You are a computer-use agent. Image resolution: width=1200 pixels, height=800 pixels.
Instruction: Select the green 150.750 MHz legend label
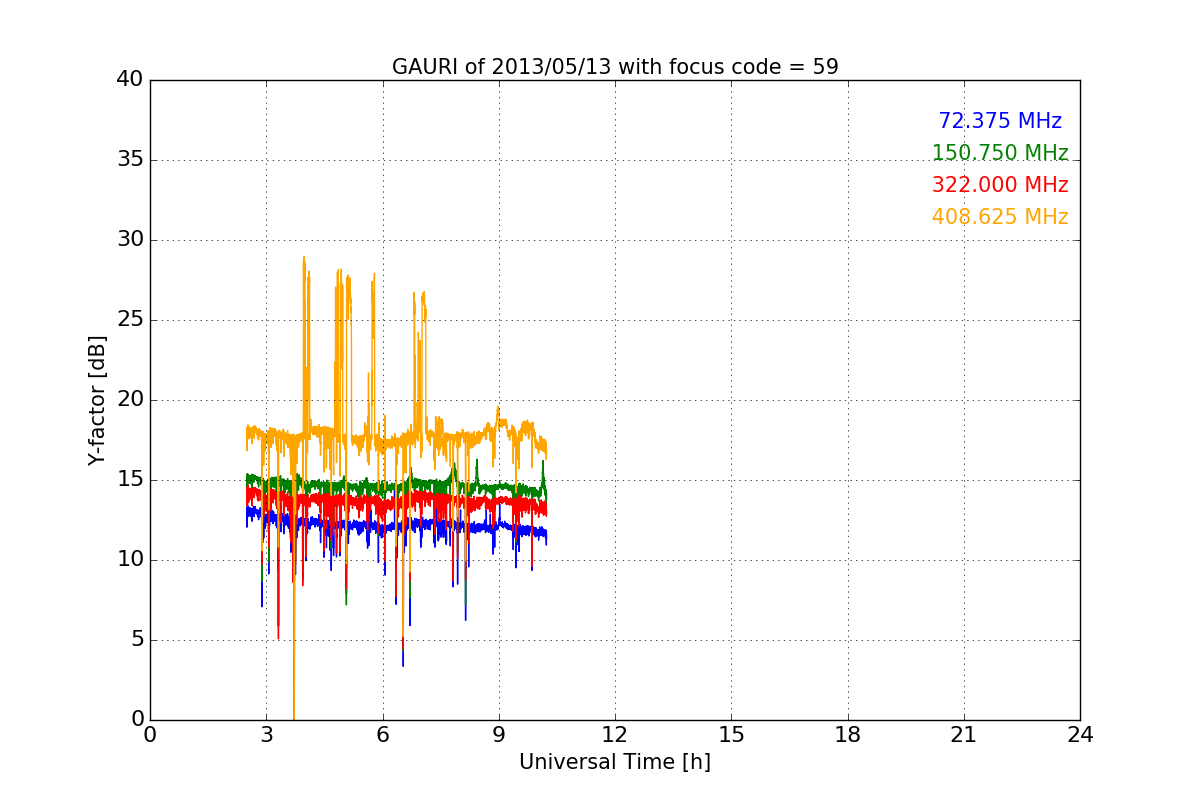1000,153
